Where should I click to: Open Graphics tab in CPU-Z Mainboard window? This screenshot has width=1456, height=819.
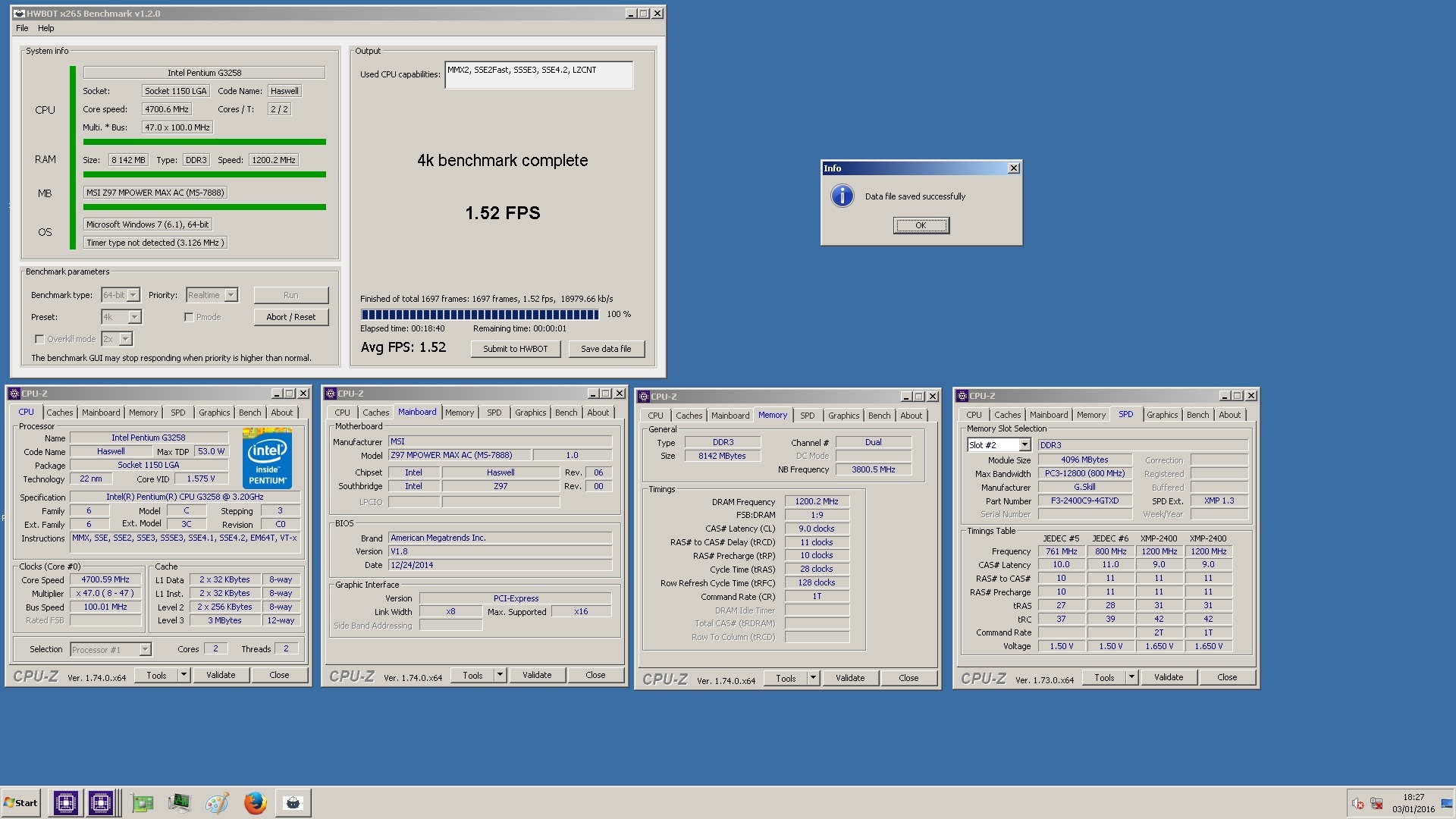(x=531, y=413)
